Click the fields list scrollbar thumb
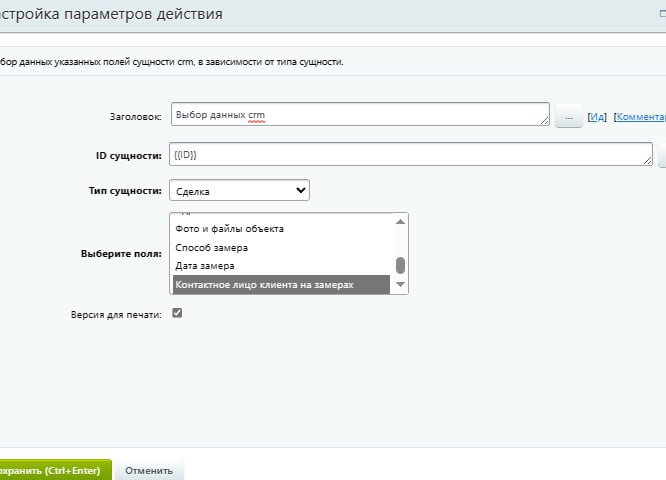Screen dimensions: 666x480 coord(401,265)
